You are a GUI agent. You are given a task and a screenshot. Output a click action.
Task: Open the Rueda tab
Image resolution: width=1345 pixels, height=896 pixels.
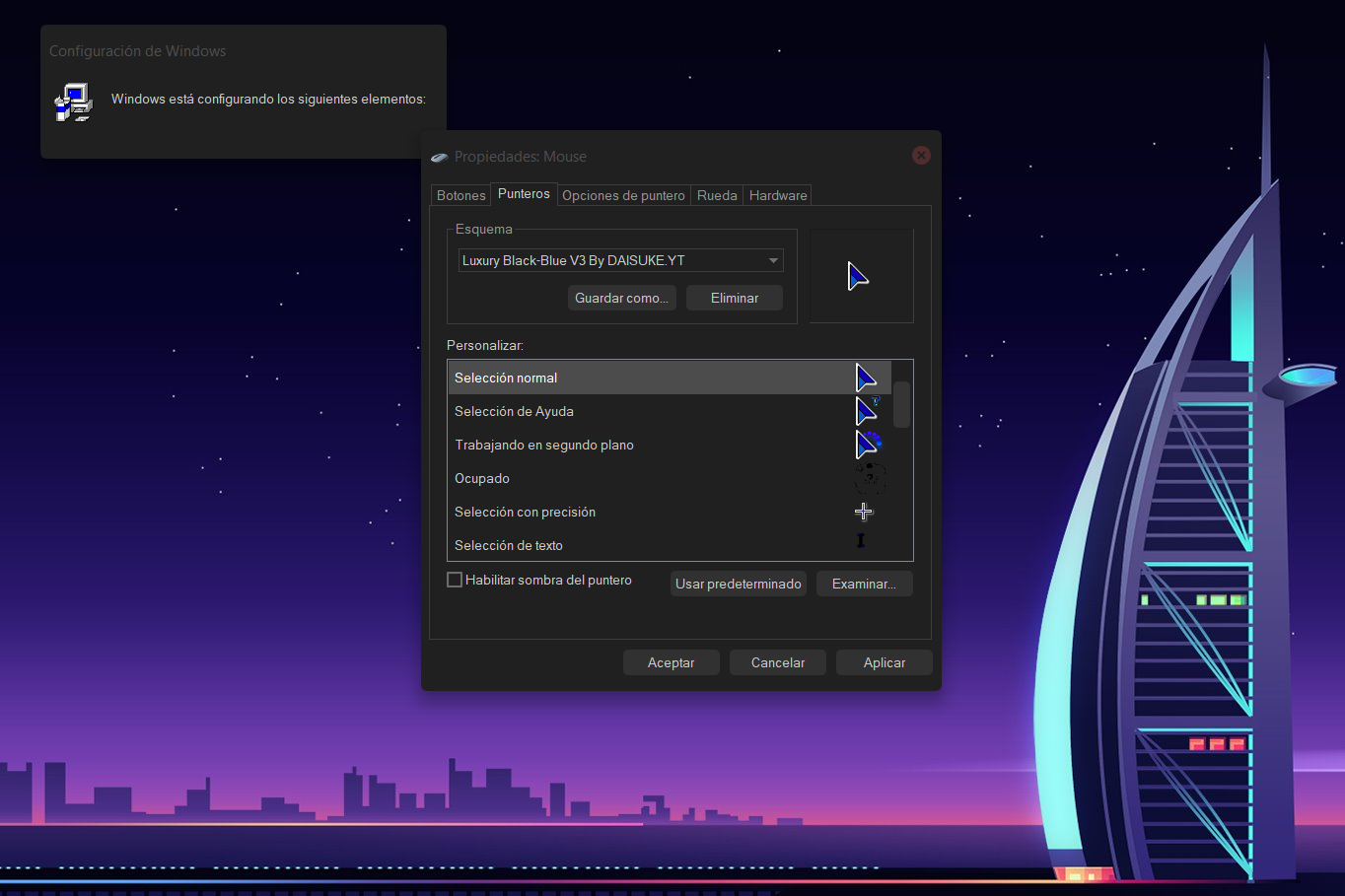click(717, 195)
